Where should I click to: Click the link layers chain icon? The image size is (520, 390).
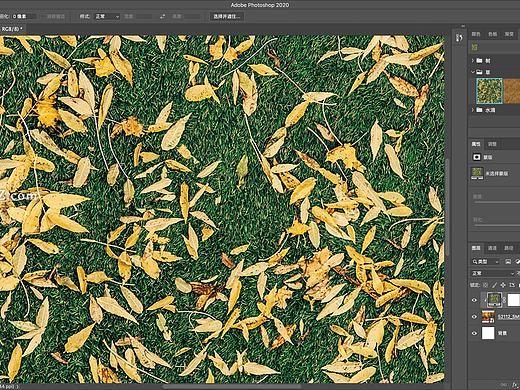coord(504,385)
